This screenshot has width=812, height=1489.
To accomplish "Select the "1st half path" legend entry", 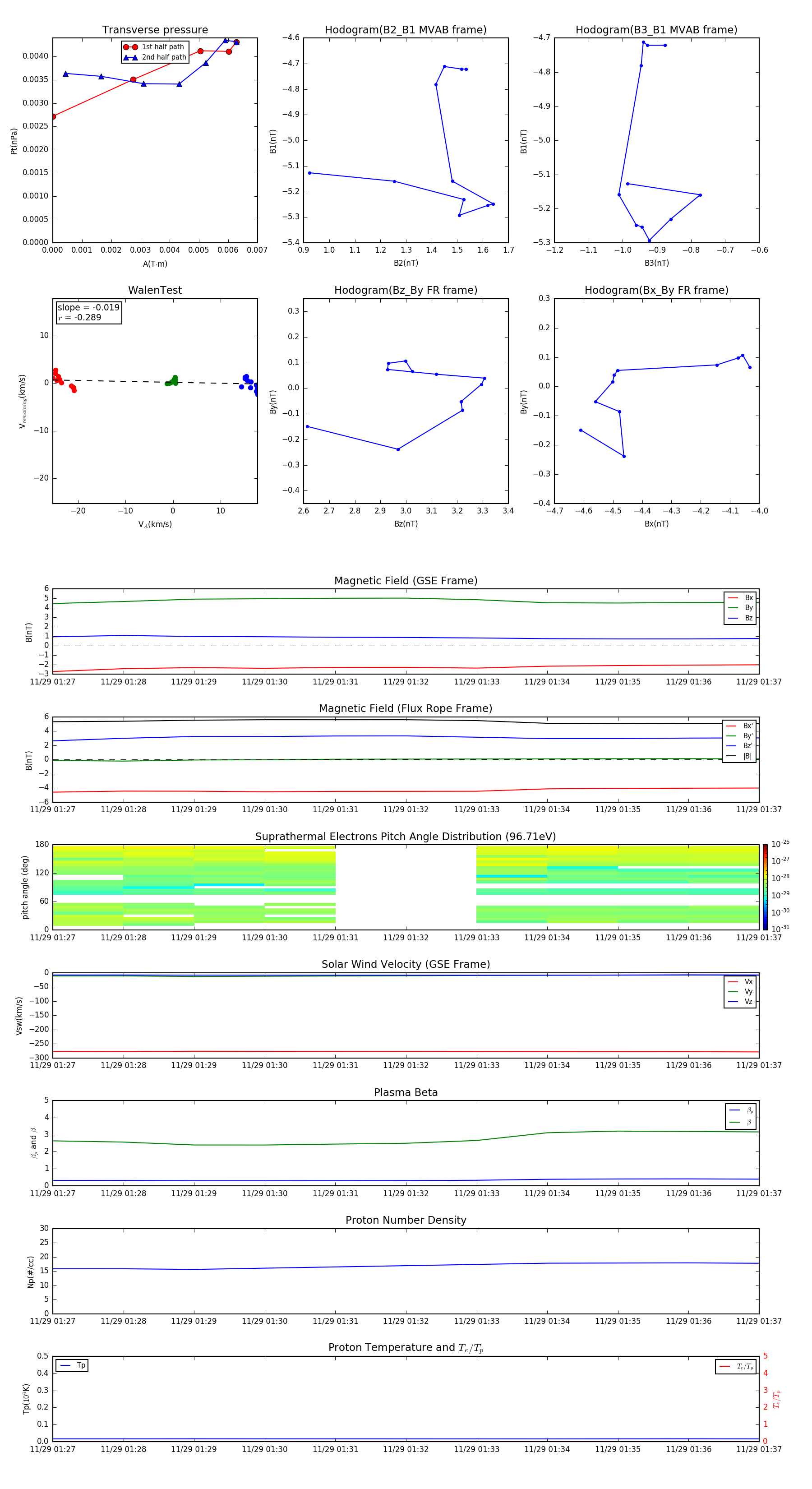I will coord(154,47).
